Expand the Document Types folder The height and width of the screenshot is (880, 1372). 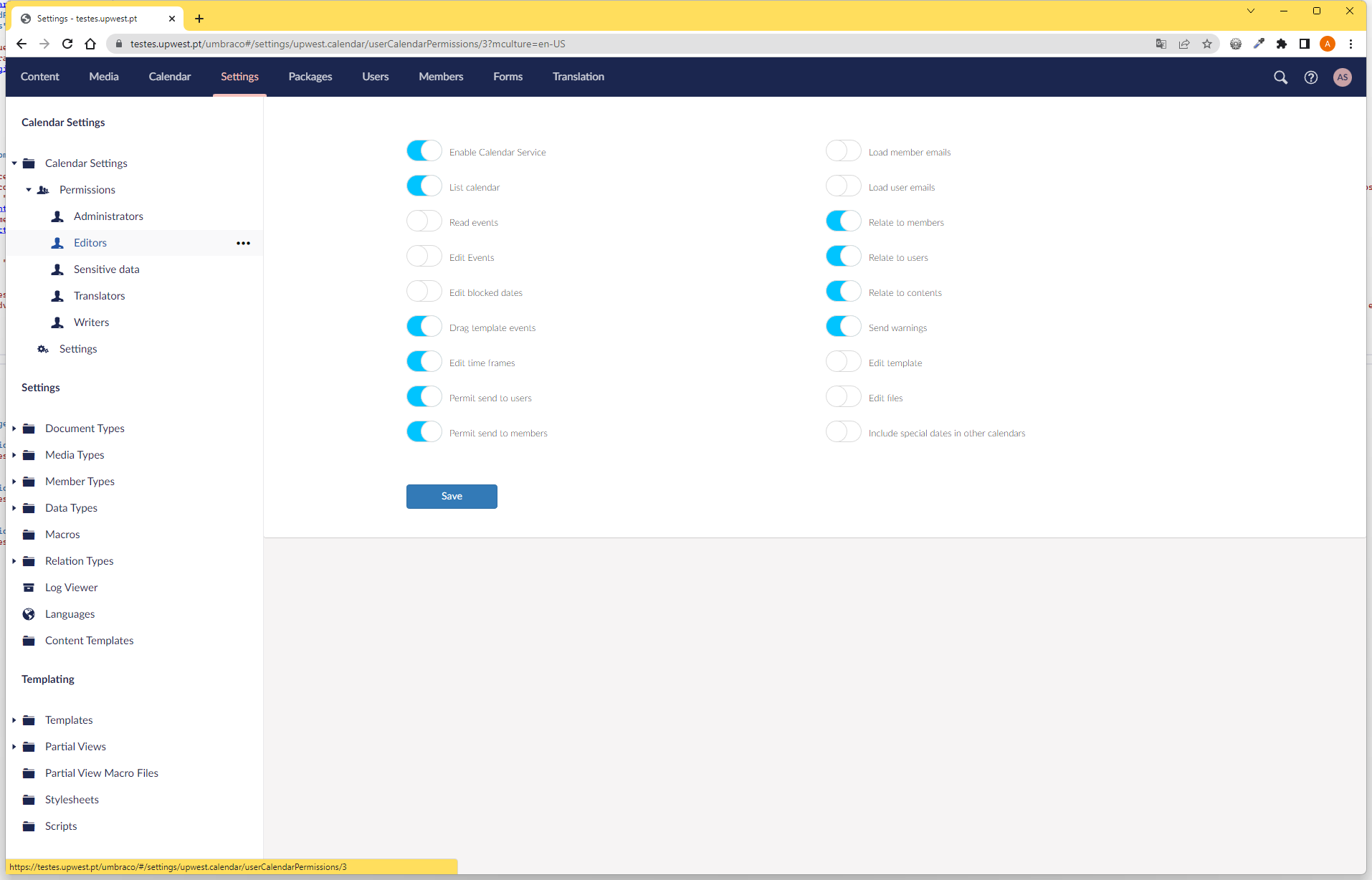[x=14, y=429]
